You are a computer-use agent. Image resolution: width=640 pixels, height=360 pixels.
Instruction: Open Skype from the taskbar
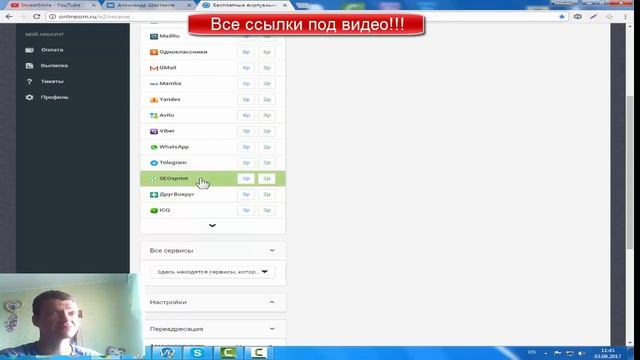click(x=197, y=353)
